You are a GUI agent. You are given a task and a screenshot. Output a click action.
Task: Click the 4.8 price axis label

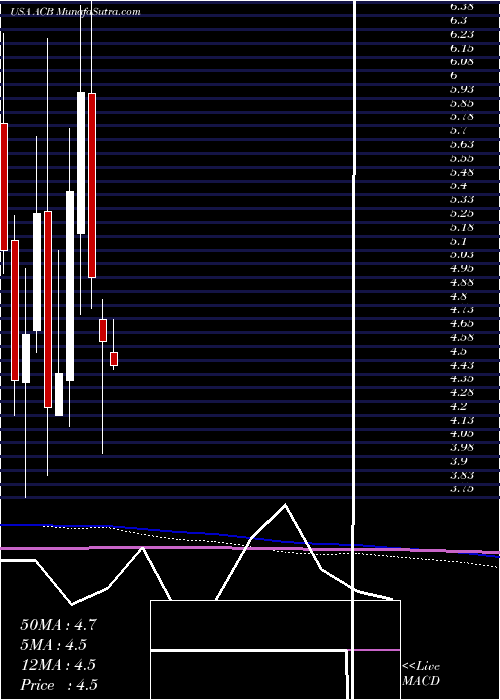(458, 296)
